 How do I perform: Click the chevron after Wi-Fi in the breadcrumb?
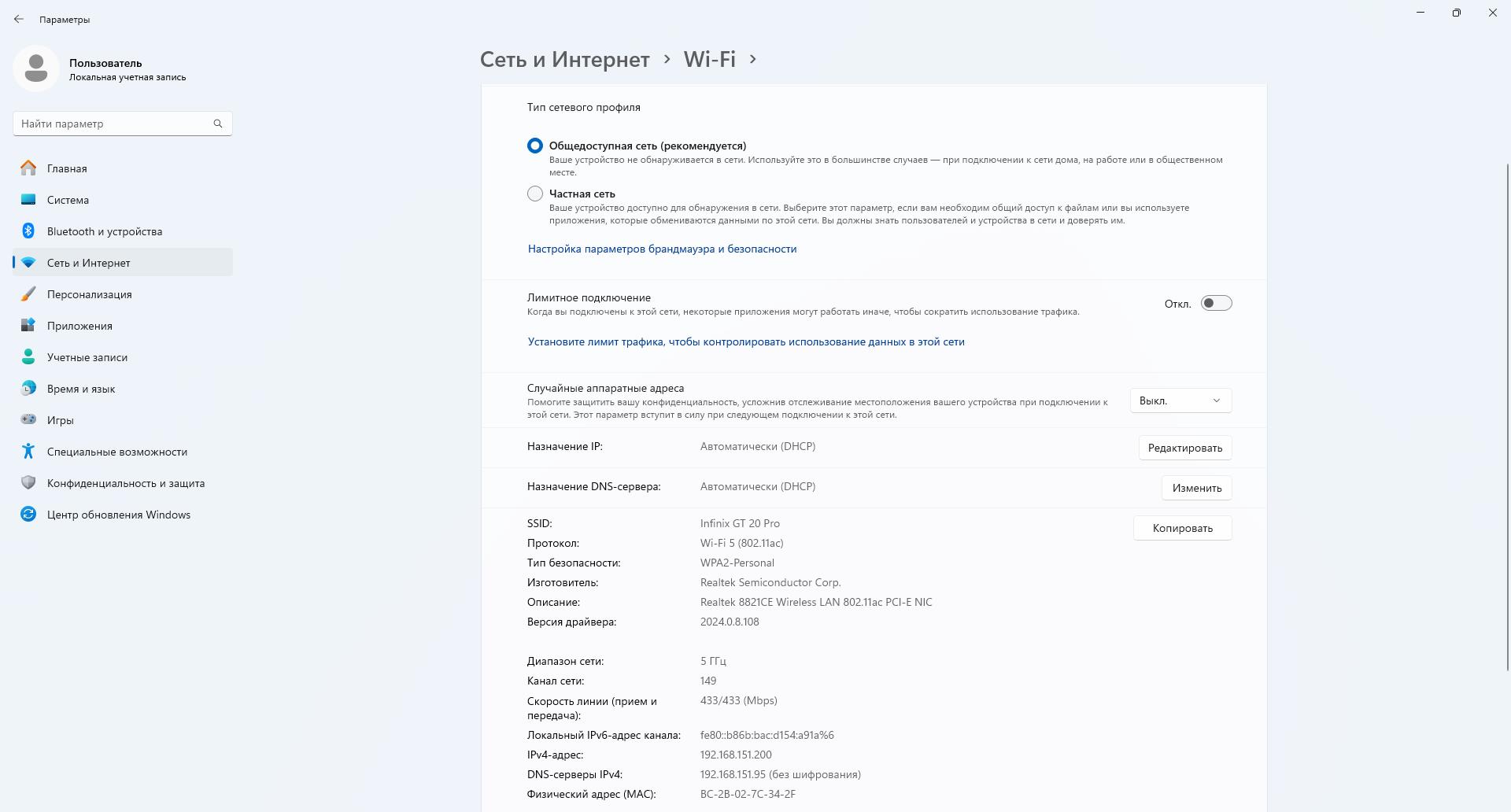click(x=753, y=59)
